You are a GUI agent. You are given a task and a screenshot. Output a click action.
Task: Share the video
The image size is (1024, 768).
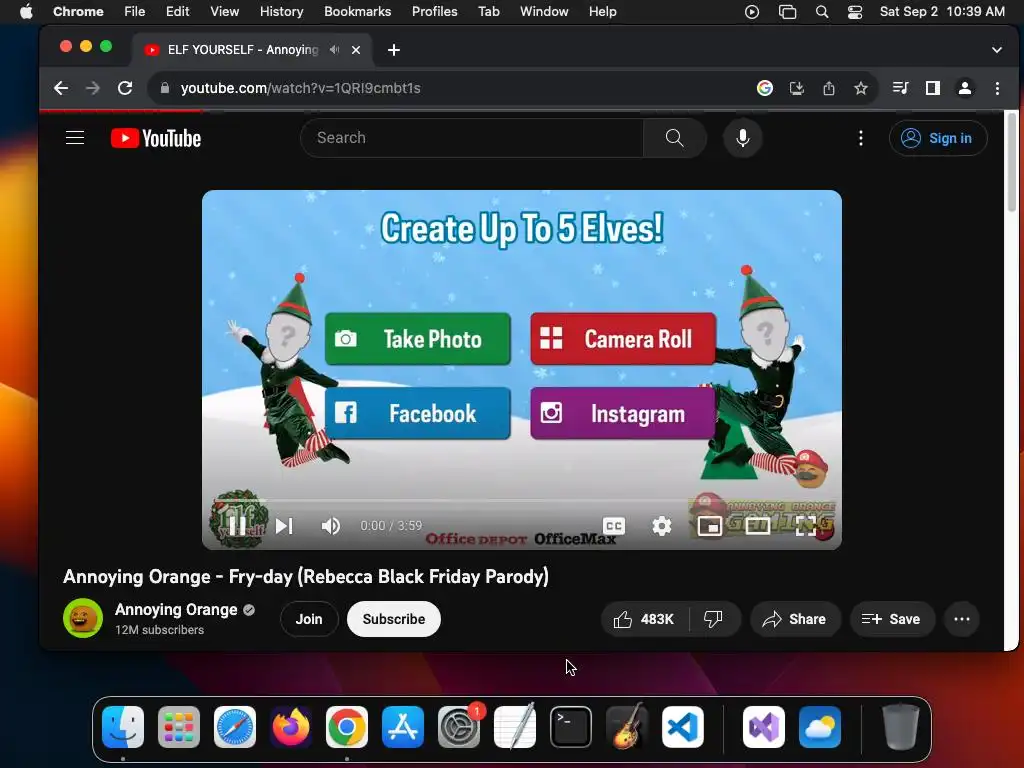coord(795,619)
